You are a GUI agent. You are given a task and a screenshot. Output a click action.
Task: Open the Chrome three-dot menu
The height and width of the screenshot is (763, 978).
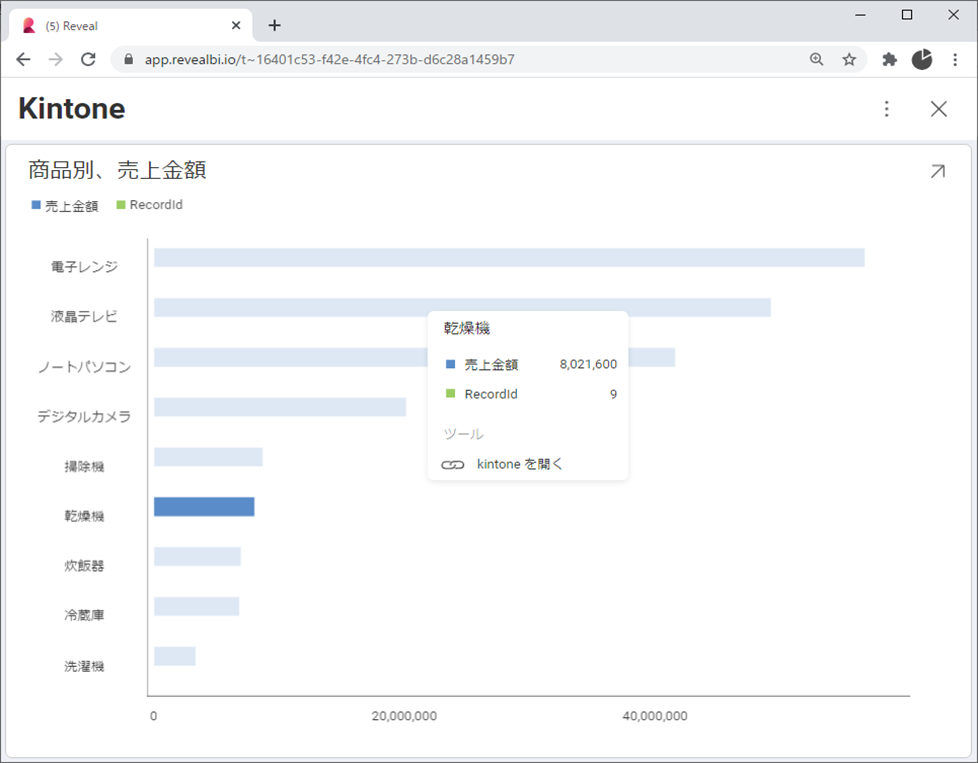point(955,59)
